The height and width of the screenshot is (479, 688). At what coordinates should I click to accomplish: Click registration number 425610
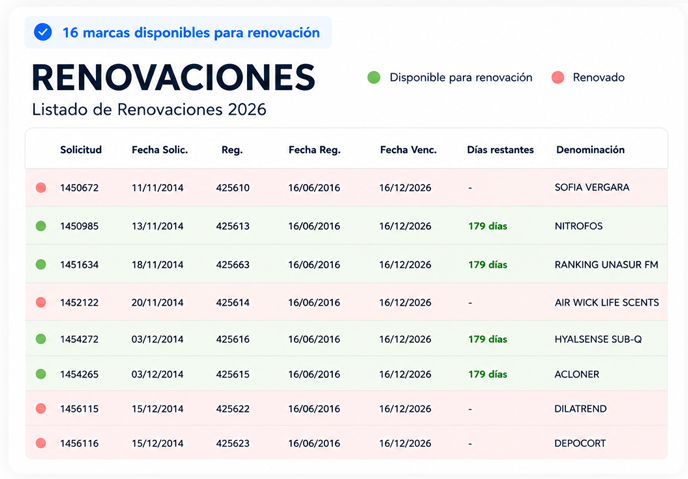coord(233,188)
